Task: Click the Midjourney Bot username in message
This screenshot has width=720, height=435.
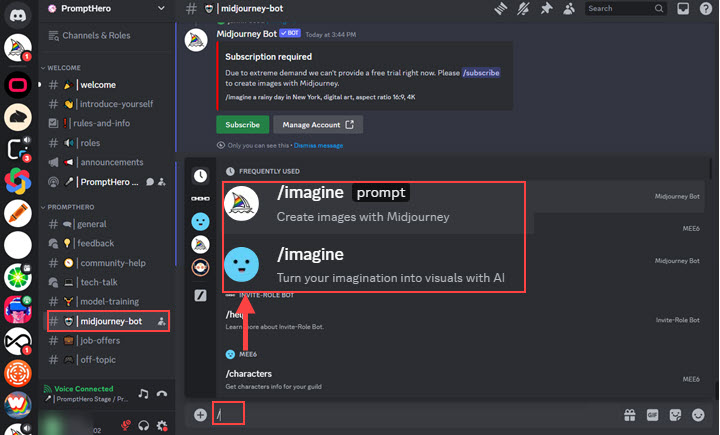Action: point(247,34)
